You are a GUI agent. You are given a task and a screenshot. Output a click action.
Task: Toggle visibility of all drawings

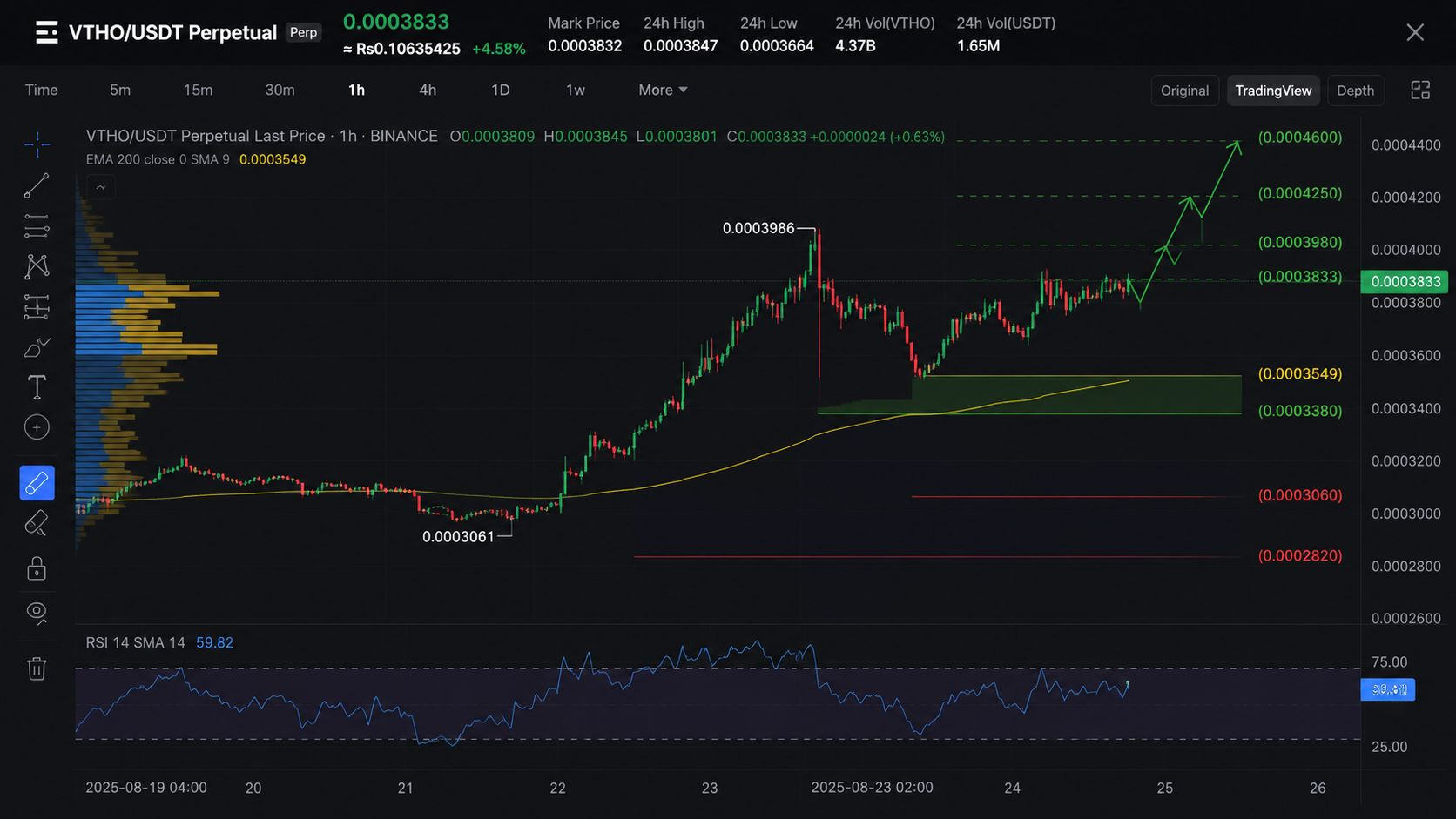tap(37, 613)
